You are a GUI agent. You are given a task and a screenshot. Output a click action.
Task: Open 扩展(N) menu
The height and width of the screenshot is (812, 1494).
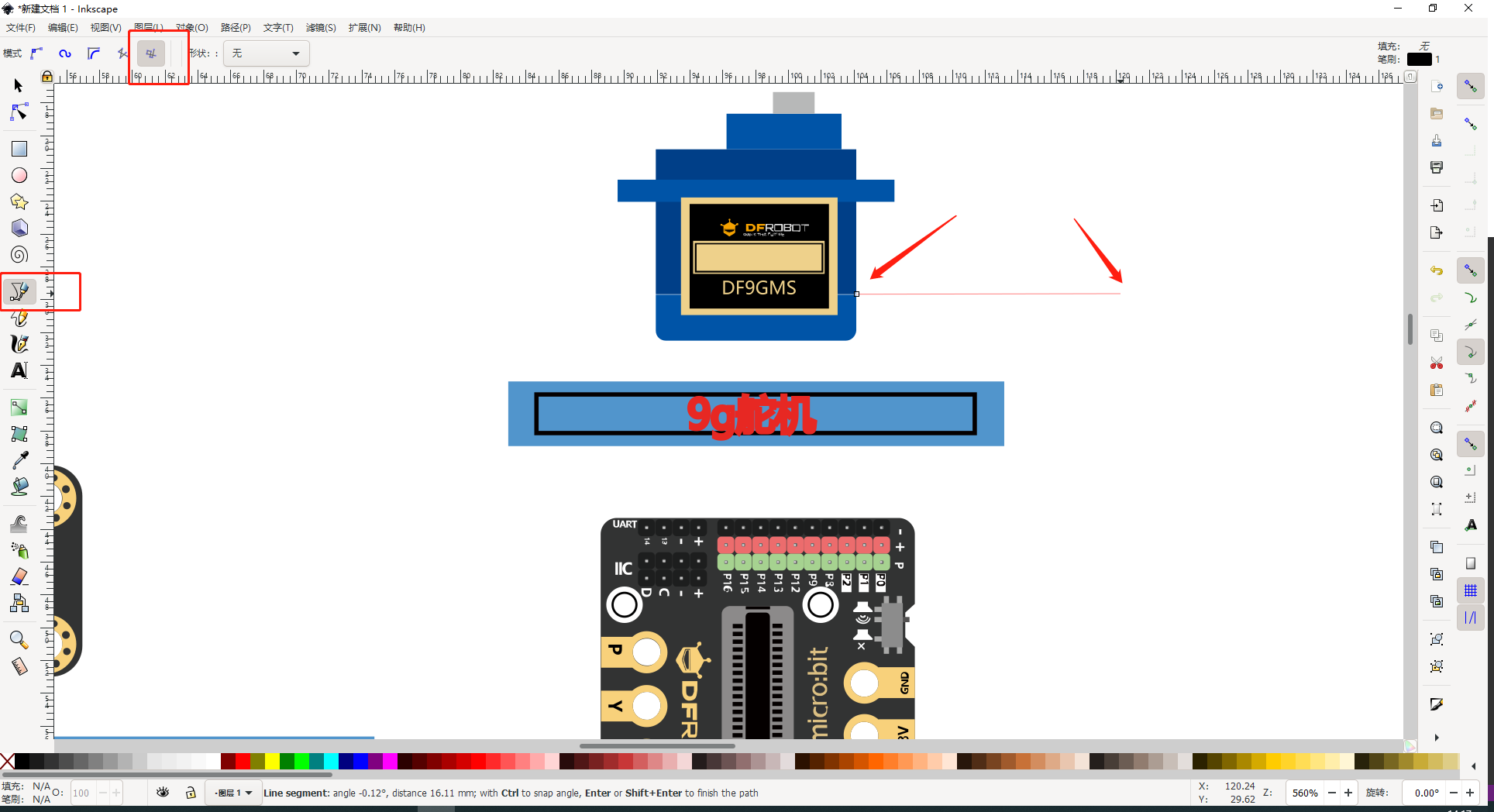pyautogui.click(x=364, y=28)
